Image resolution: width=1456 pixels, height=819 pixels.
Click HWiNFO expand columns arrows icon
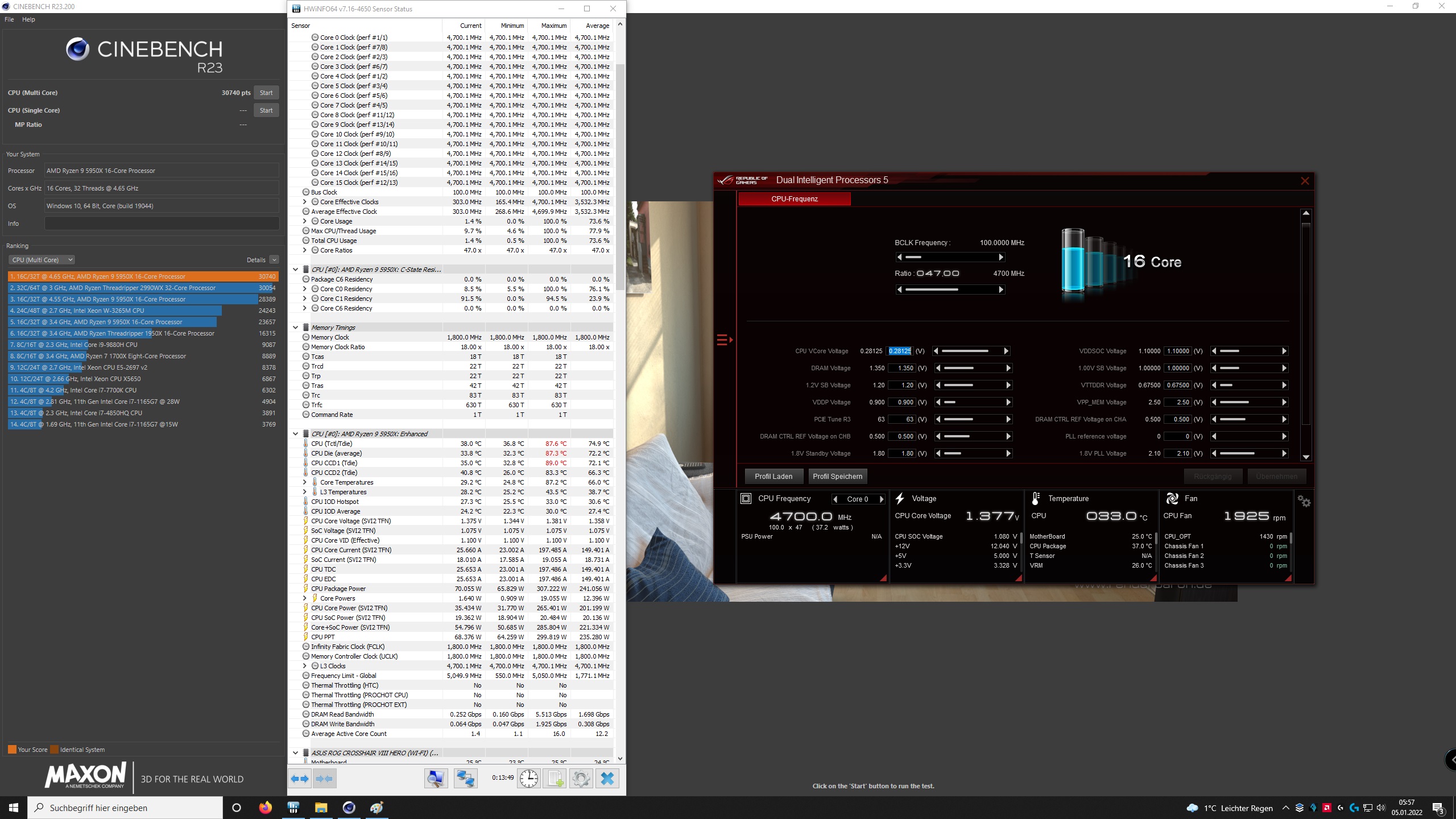[x=300, y=779]
